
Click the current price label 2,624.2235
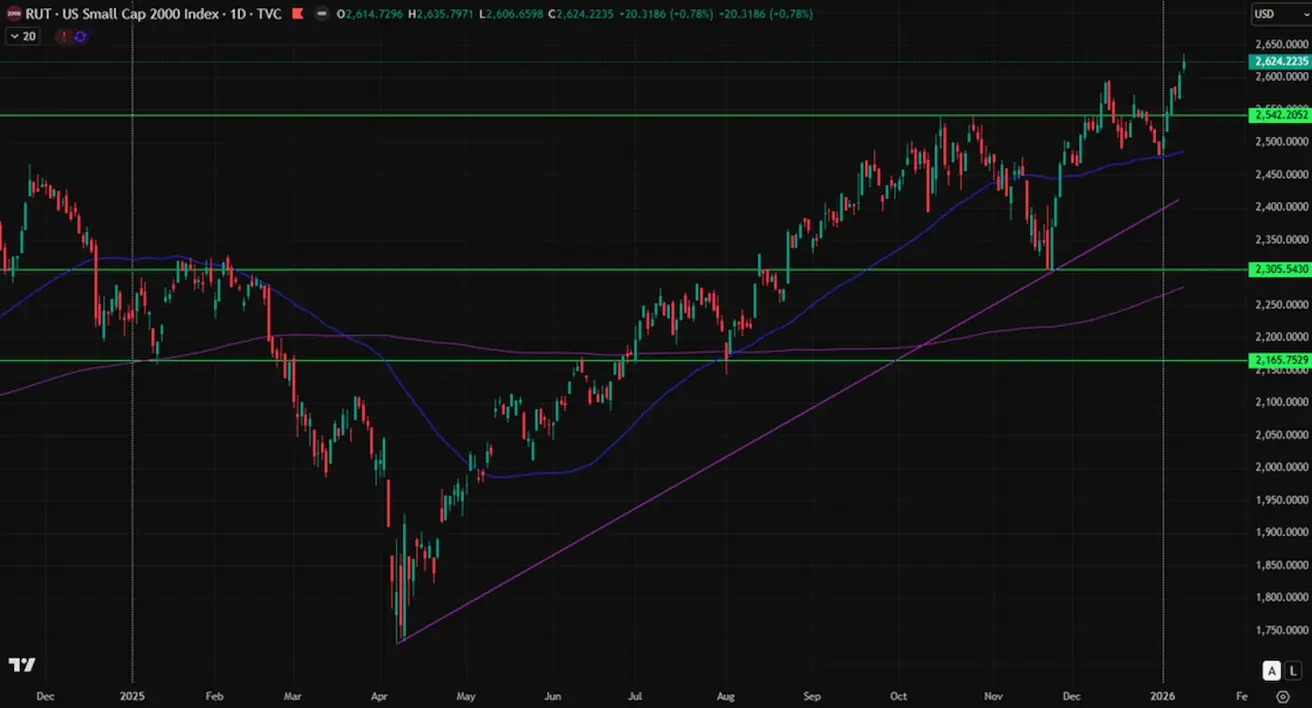1279,62
